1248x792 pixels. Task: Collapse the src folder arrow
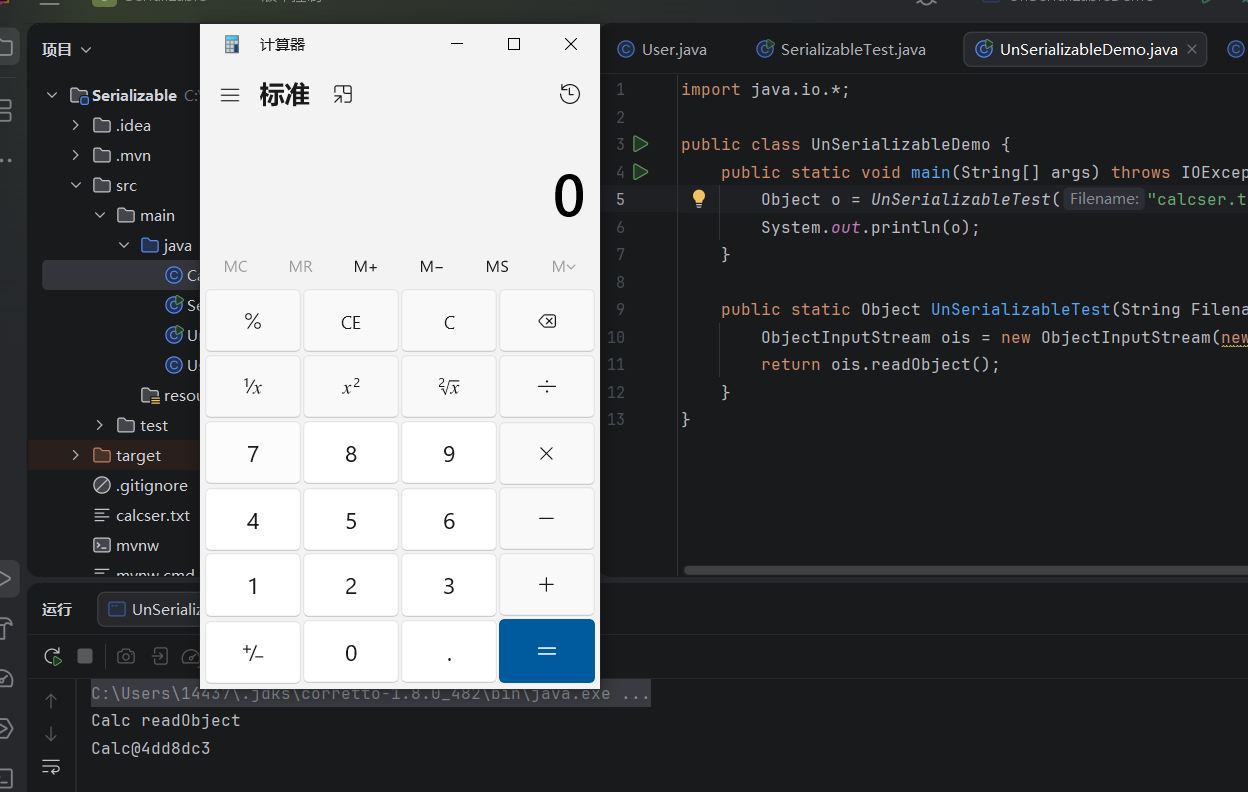[x=76, y=185]
